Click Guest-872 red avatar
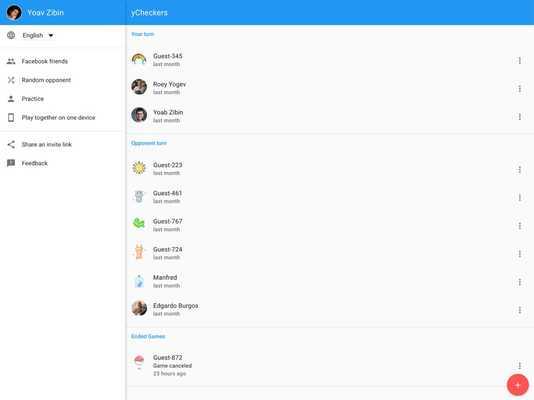Screen dimensions: 534x400 click(139, 362)
